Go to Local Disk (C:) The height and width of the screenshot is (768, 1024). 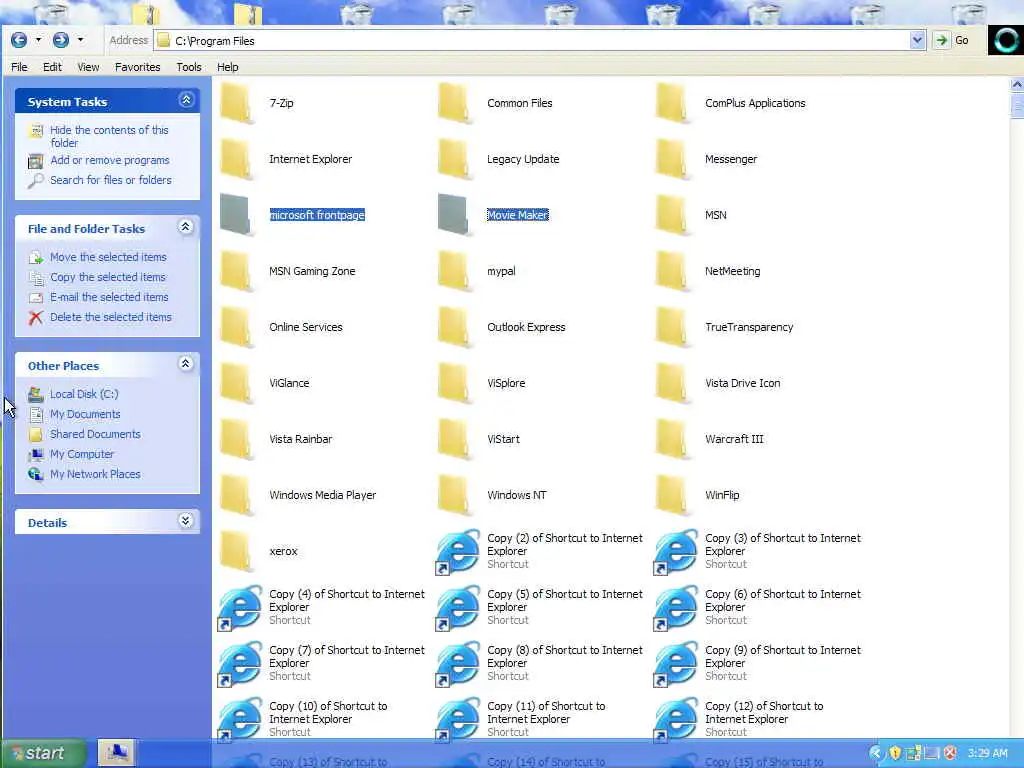[x=84, y=394]
